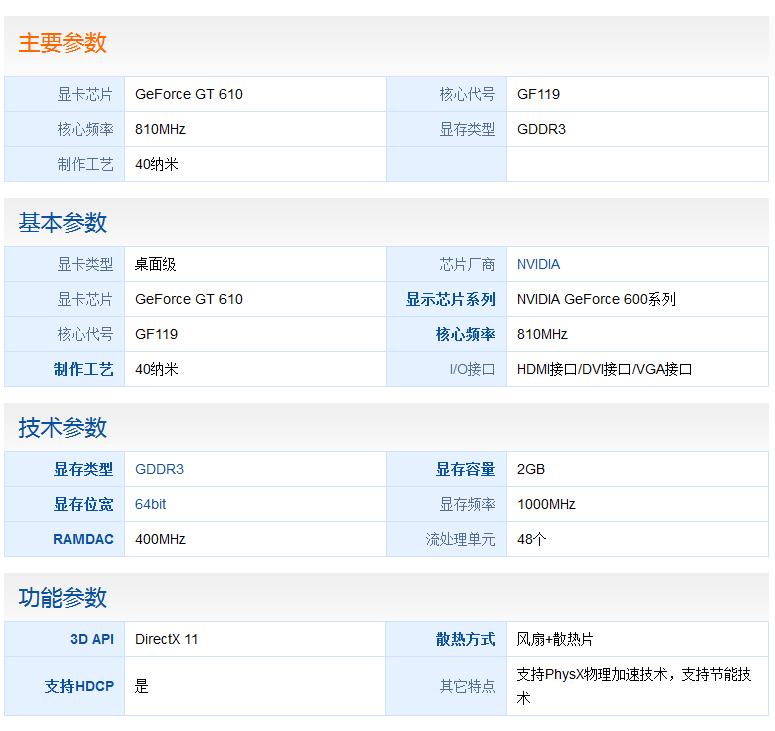Select the 48个 stream processors value
Image resolution: width=775 pixels, height=731 pixels.
point(531,539)
